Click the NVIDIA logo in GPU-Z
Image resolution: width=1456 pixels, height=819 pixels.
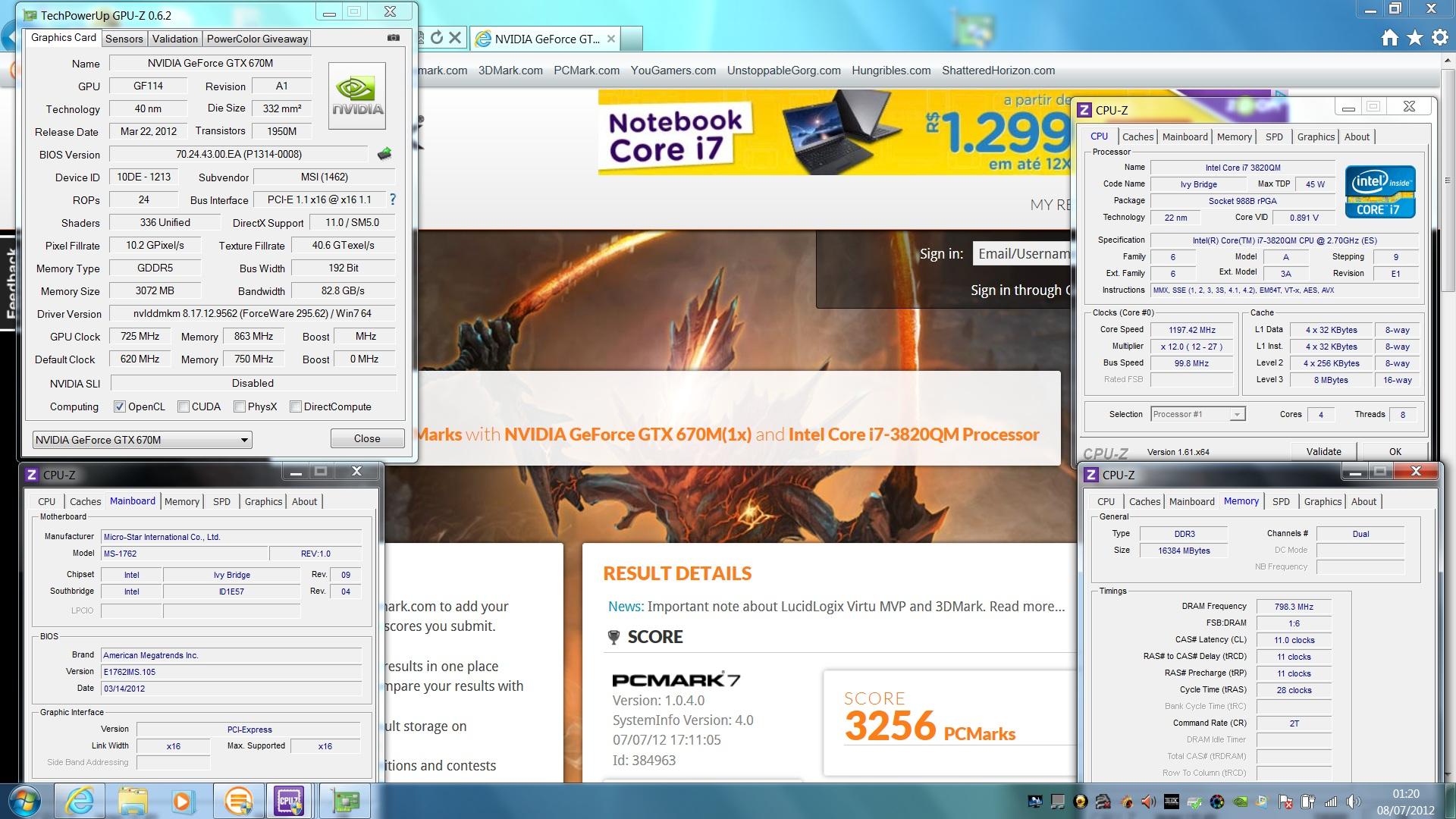[357, 95]
